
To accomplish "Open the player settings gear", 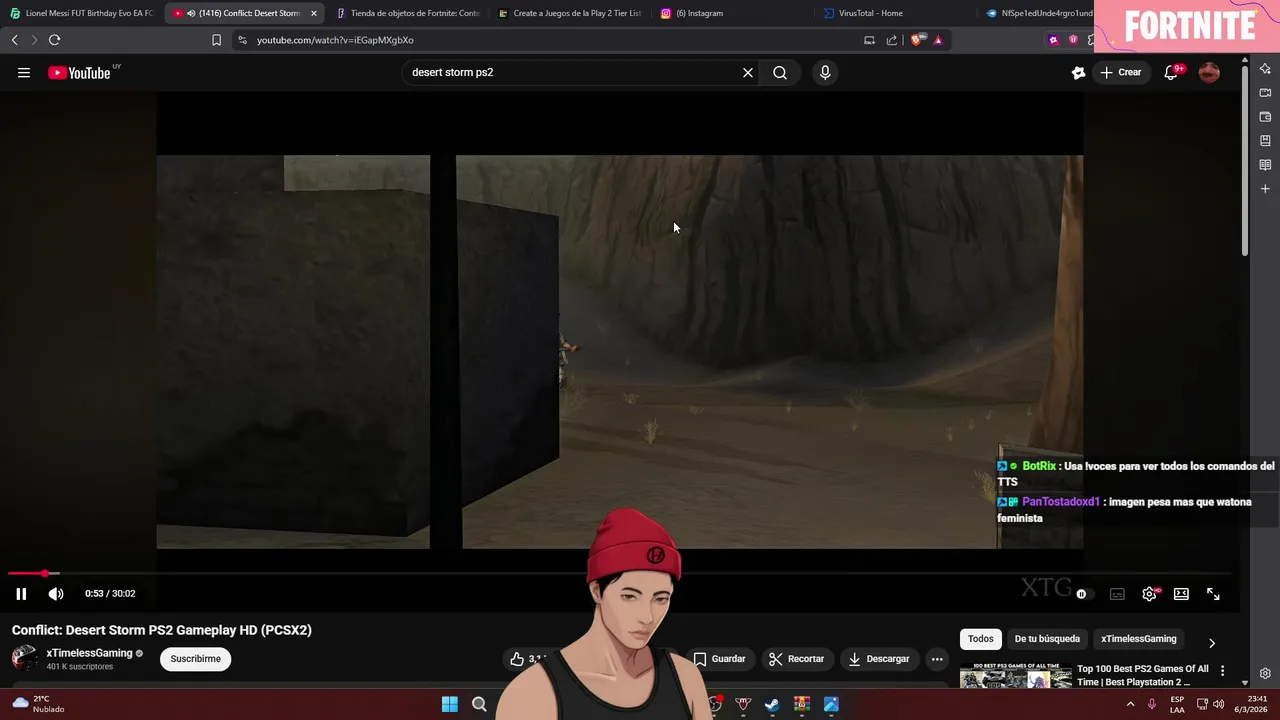I will pos(1149,594).
